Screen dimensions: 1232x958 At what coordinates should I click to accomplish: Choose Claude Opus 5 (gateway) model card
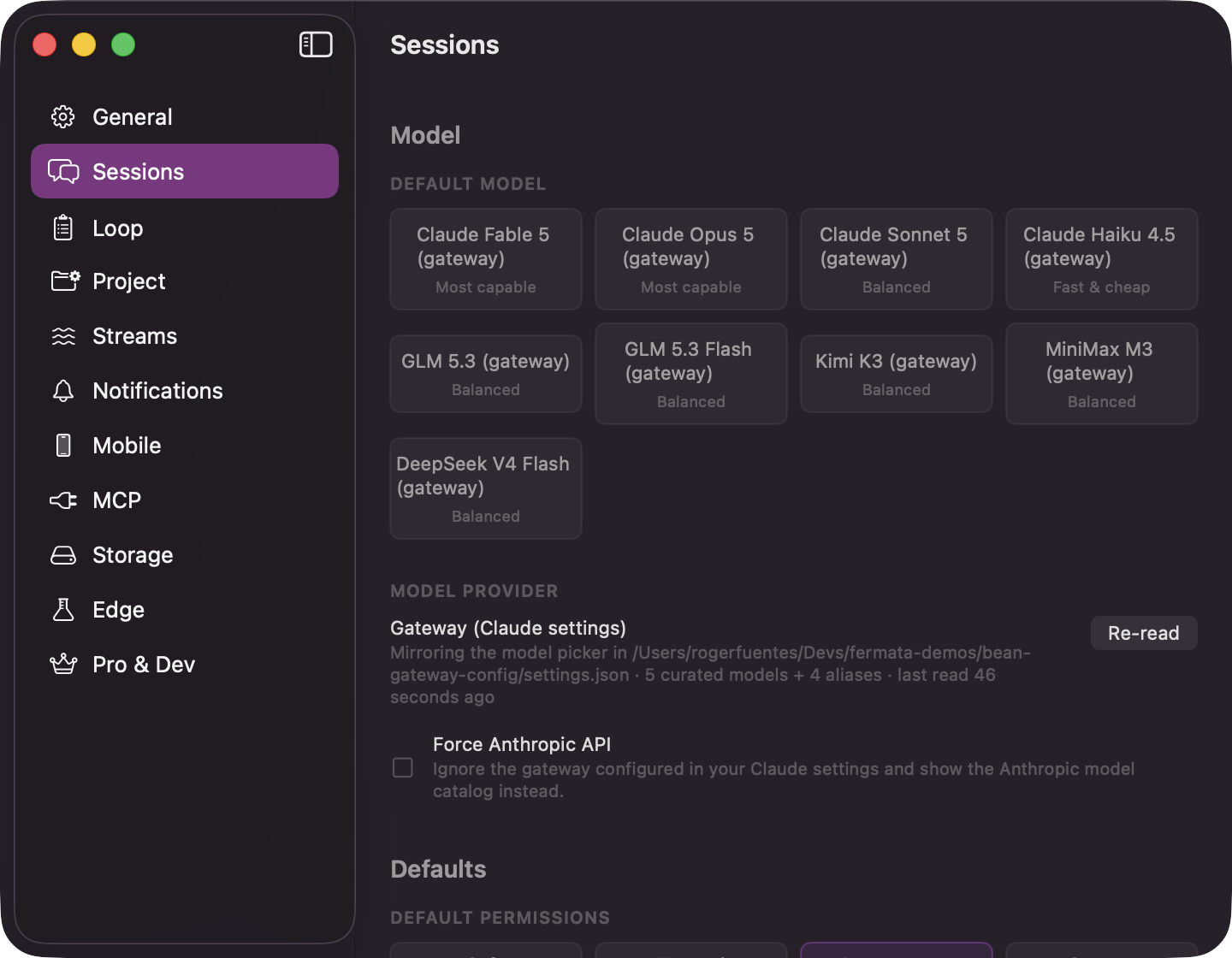tap(691, 259)
